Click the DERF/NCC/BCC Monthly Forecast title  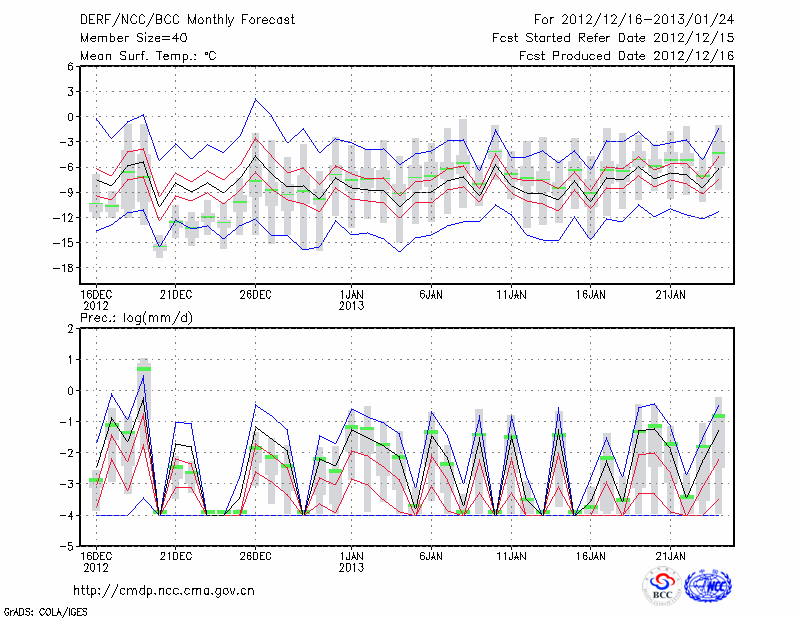click(186, 19)
